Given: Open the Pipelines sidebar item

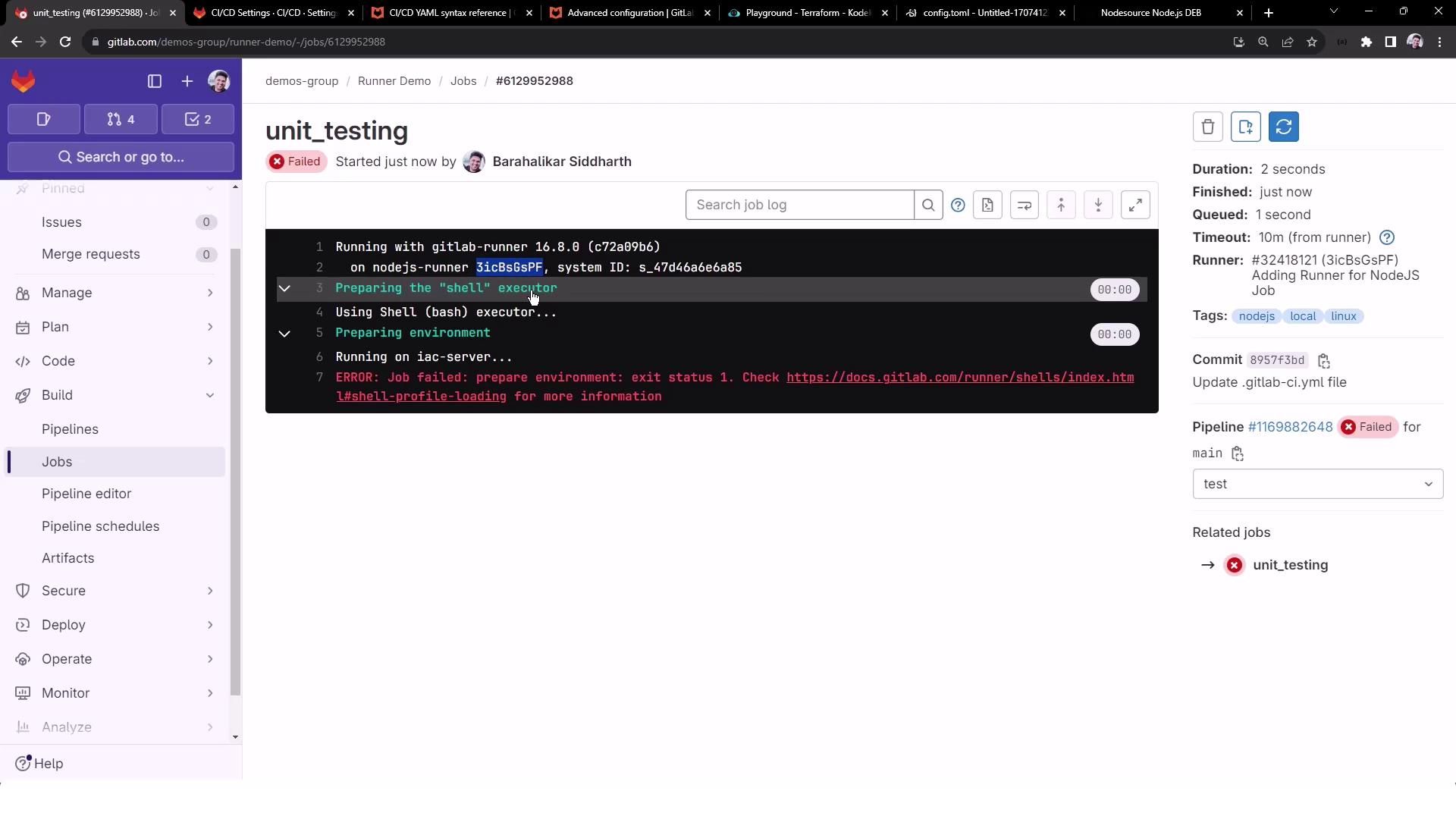Looking at the screenshot, I should click(x=70, y=429).
